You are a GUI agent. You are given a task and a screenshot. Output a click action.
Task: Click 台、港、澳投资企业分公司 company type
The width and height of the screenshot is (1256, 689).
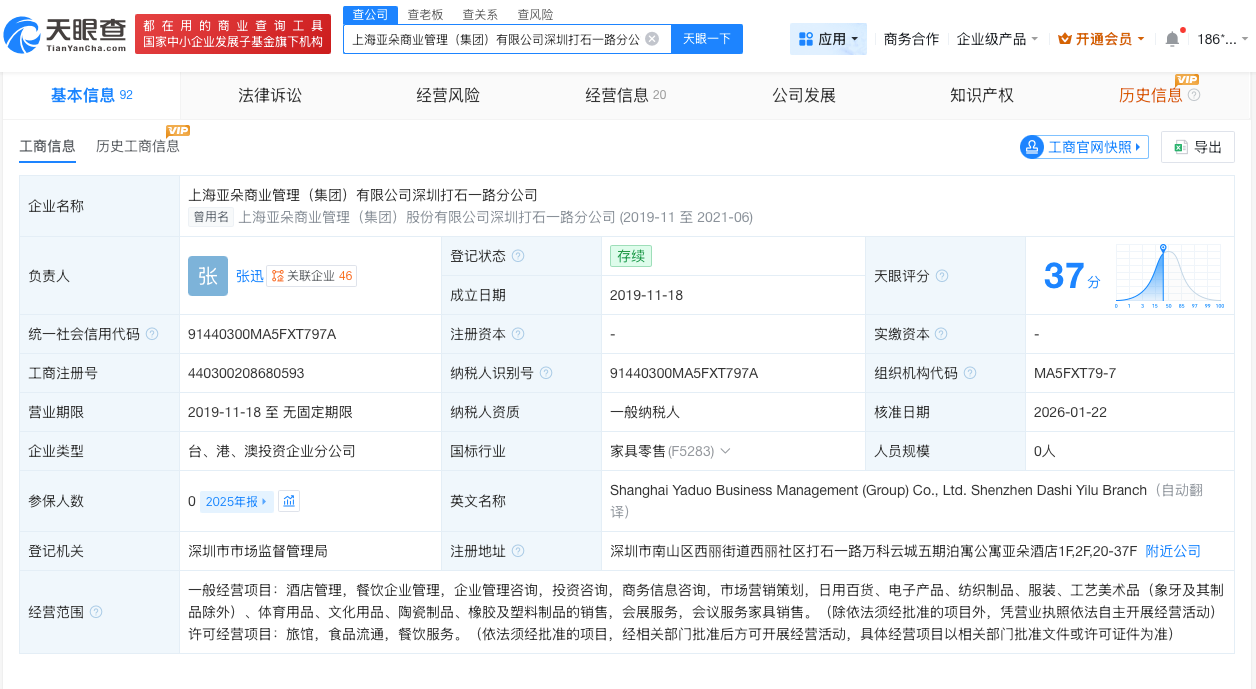(272, 451)
